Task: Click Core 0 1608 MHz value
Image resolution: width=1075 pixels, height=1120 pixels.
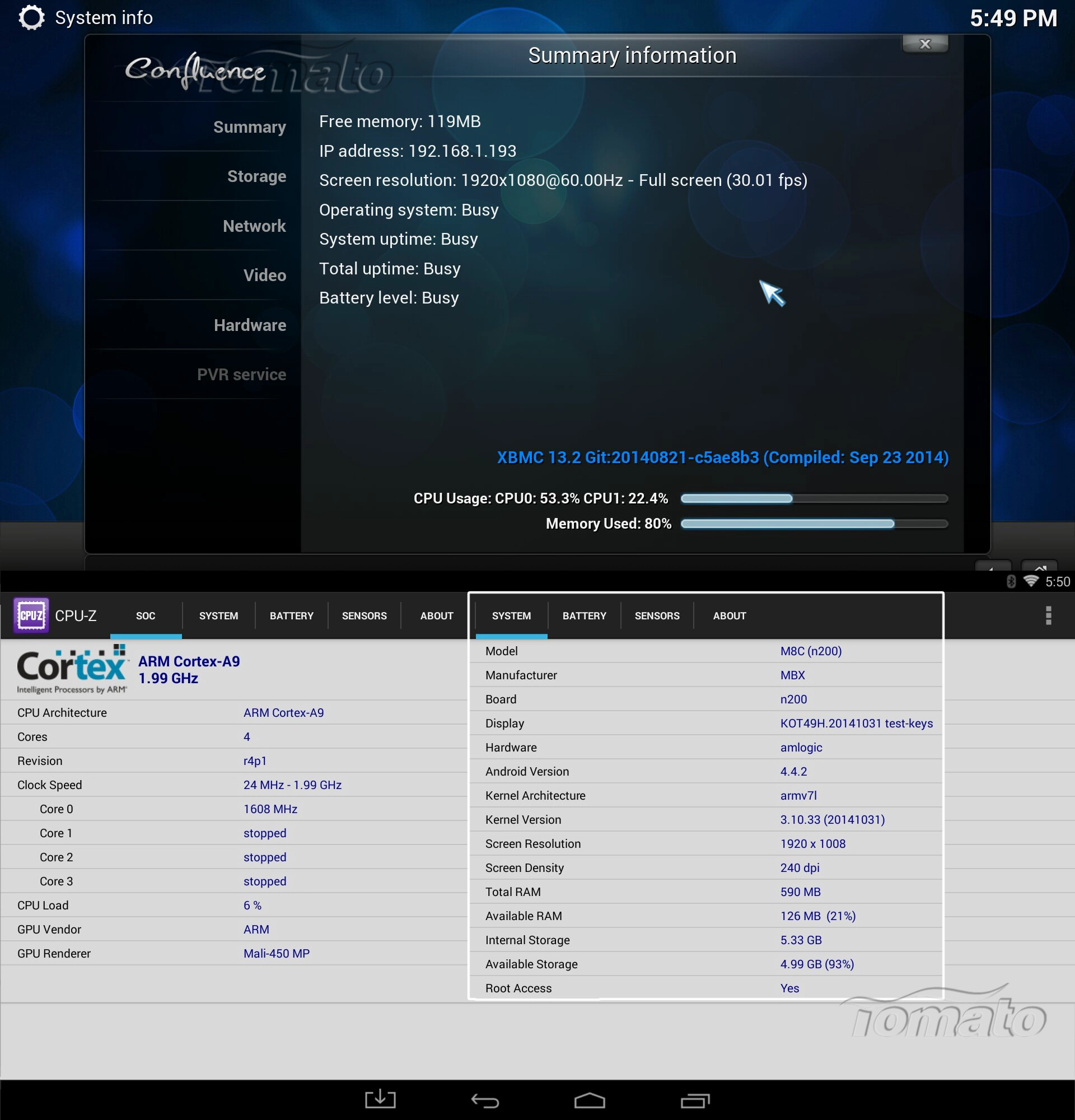Action: pos(270,809)
